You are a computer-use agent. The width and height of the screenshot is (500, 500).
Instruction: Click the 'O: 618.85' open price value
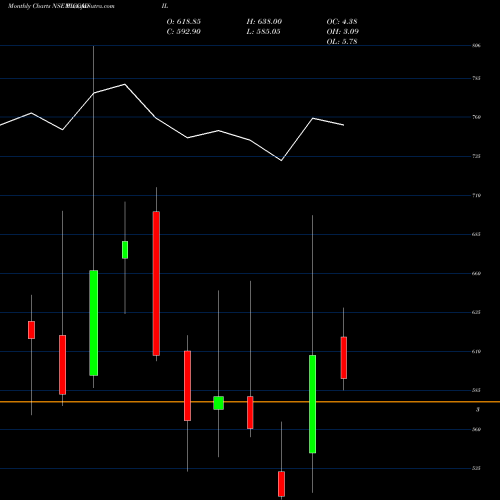tap(184, 22)
